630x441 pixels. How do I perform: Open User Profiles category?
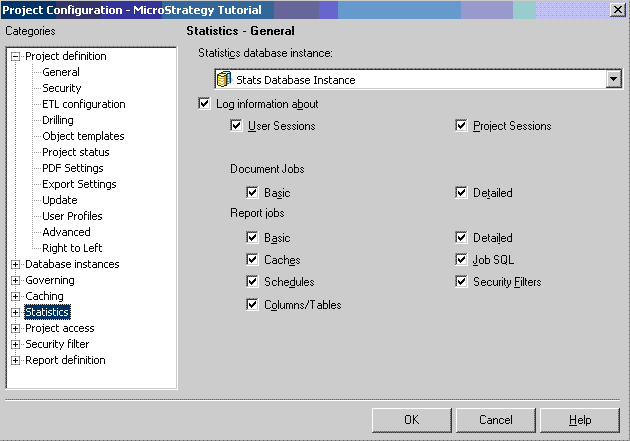pos(72,216)
